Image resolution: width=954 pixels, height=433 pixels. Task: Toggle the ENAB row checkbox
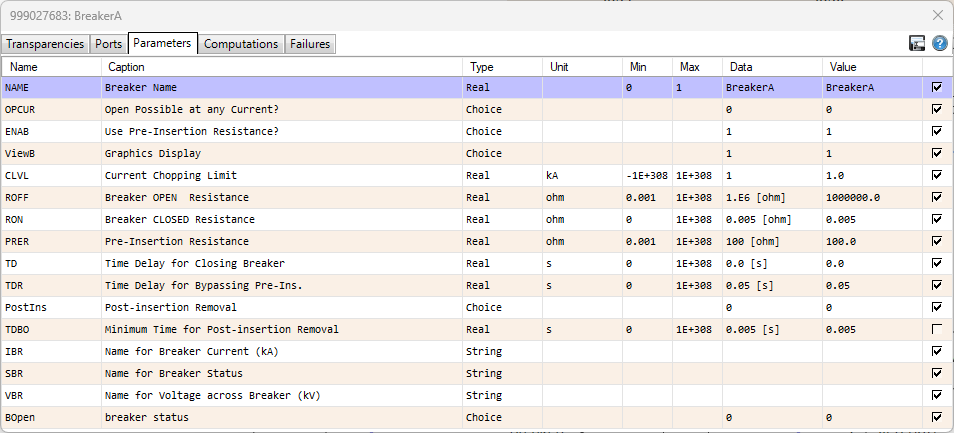tap(937, 131)
